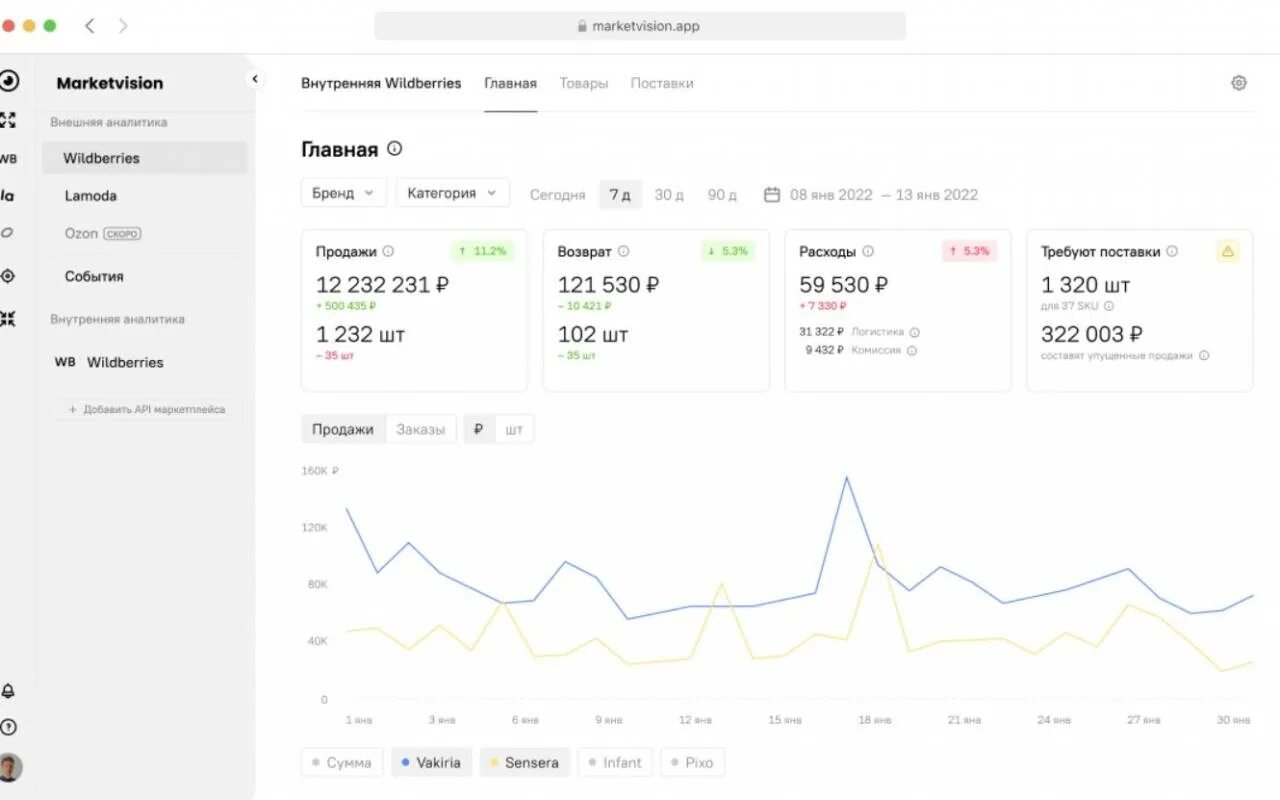Toggle the Sensera series in chart legend
Screen dimensions: 1280x800
[x=525, y=762]
